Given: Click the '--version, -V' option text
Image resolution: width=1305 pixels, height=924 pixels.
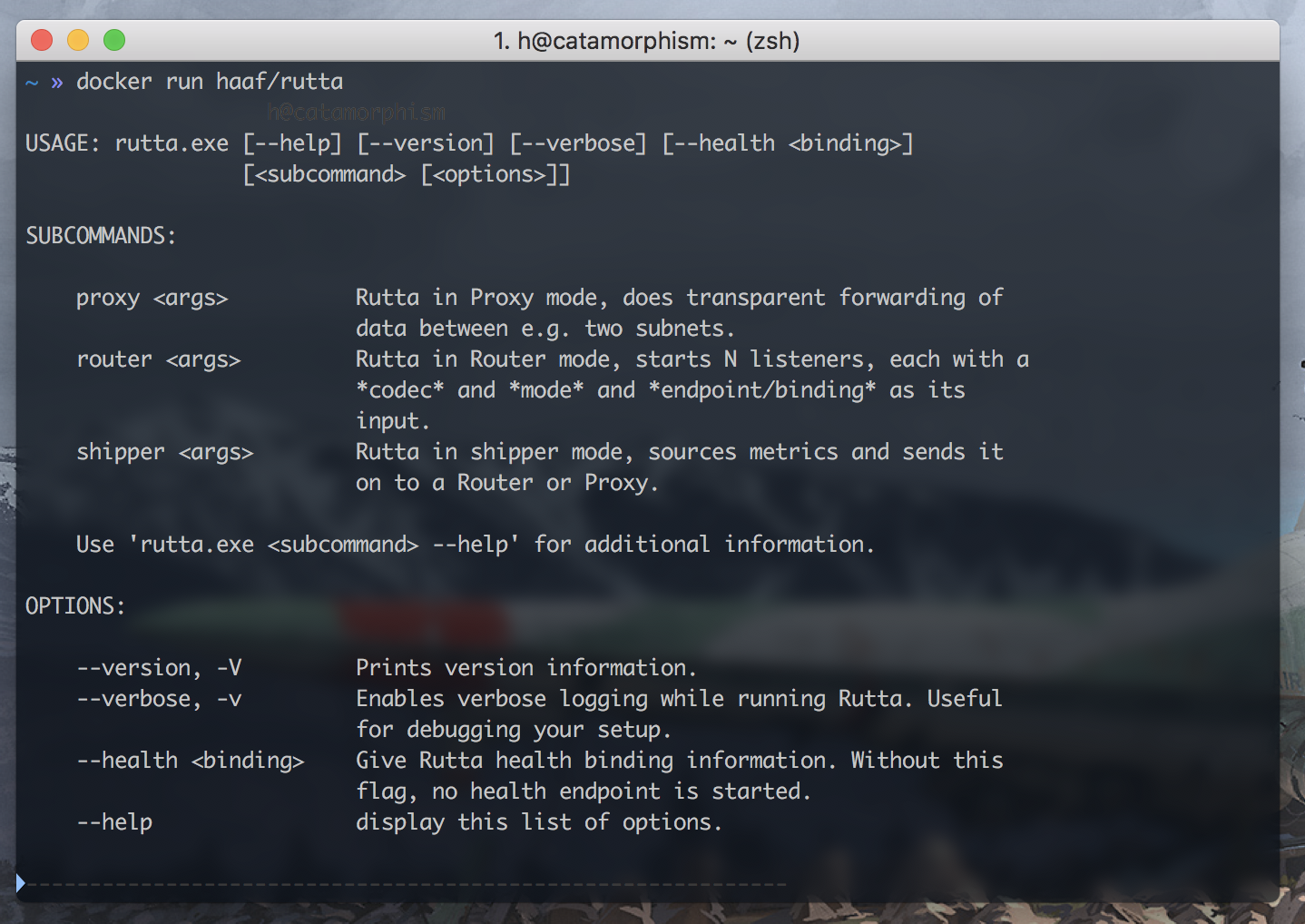Looking at the screenshot, I should click(159, 668).
